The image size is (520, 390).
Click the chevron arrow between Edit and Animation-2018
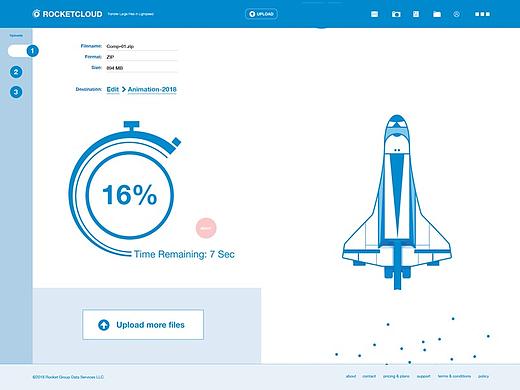click(124, 89)
